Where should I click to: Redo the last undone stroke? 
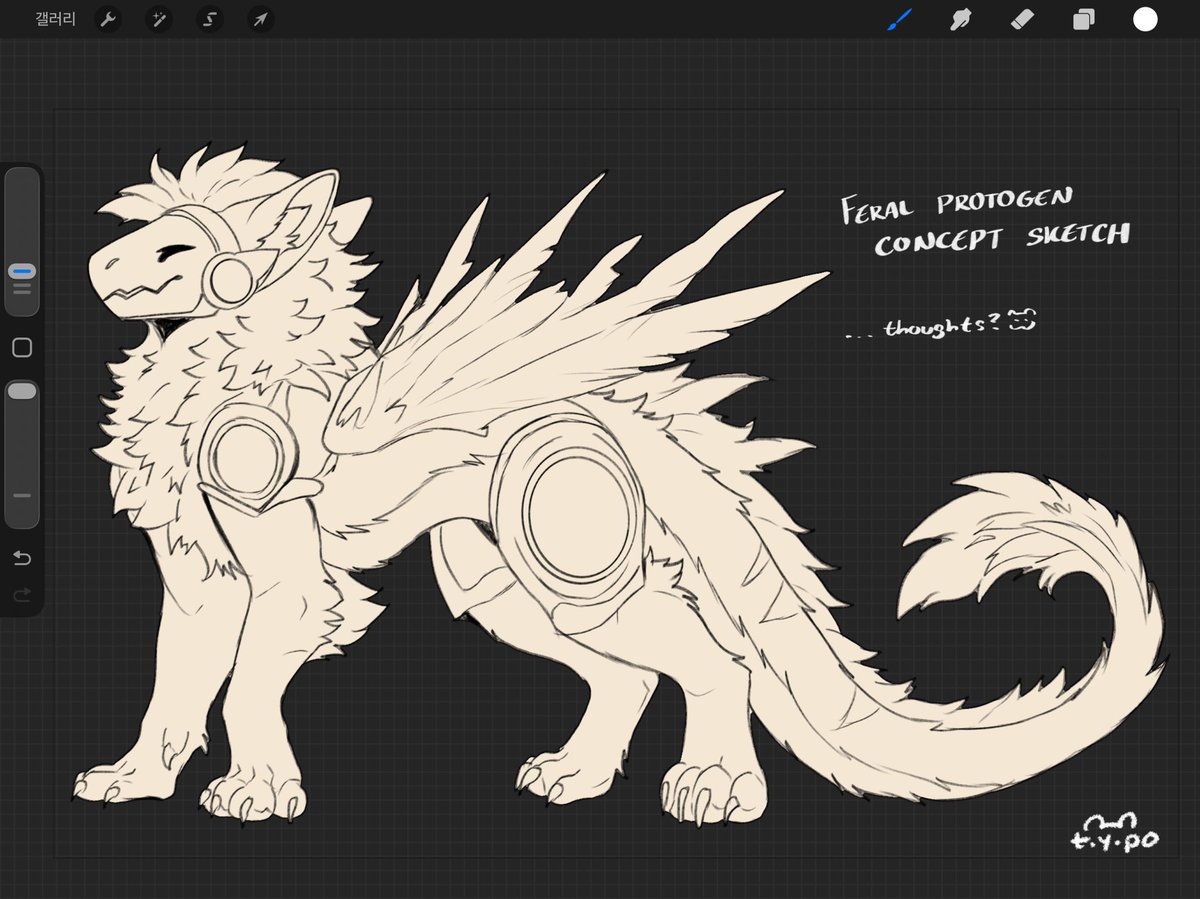click(x=22, y=595)
